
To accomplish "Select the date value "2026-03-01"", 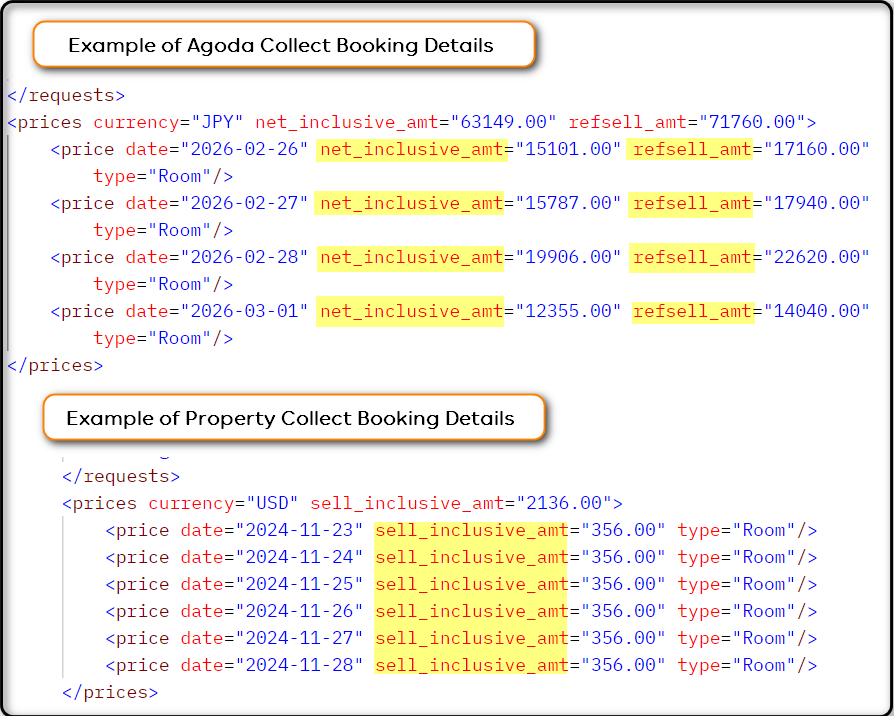I will coord(244,312).
